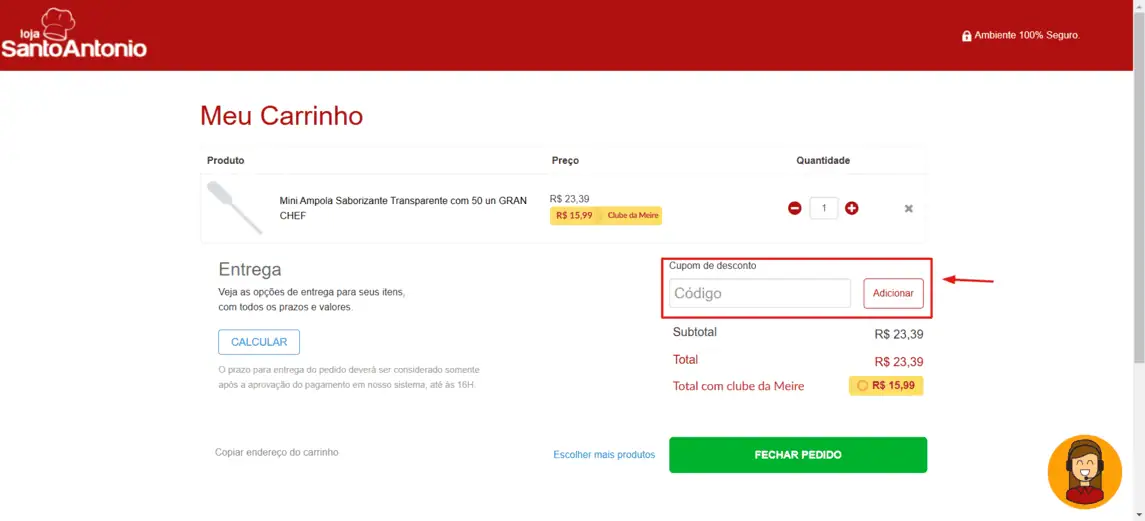Click the quantity number field
This screenshot has width=1145, height=521.
coord(824,208)
